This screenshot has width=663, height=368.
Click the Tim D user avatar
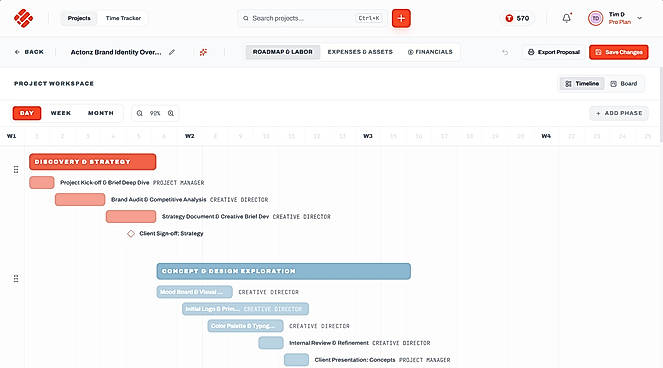coord(595,18)
